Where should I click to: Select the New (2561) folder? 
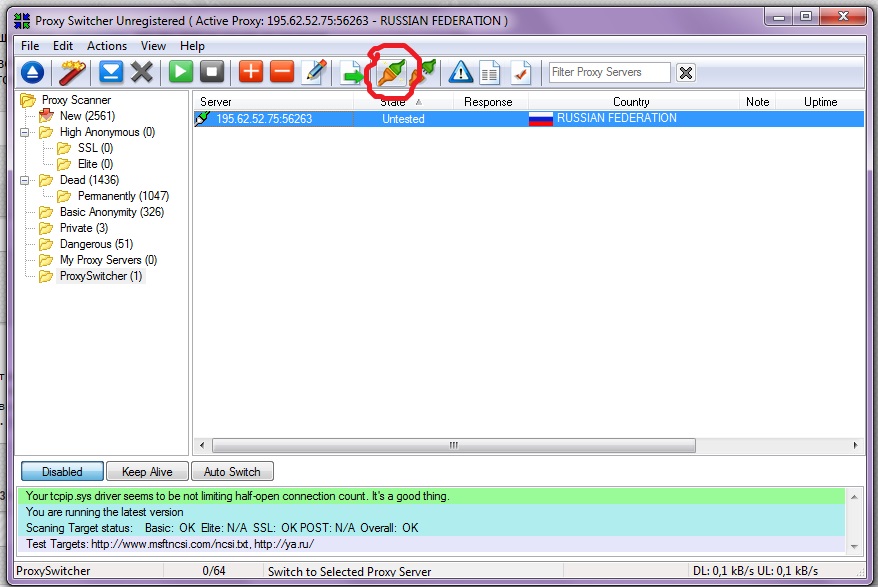point(87,116)
